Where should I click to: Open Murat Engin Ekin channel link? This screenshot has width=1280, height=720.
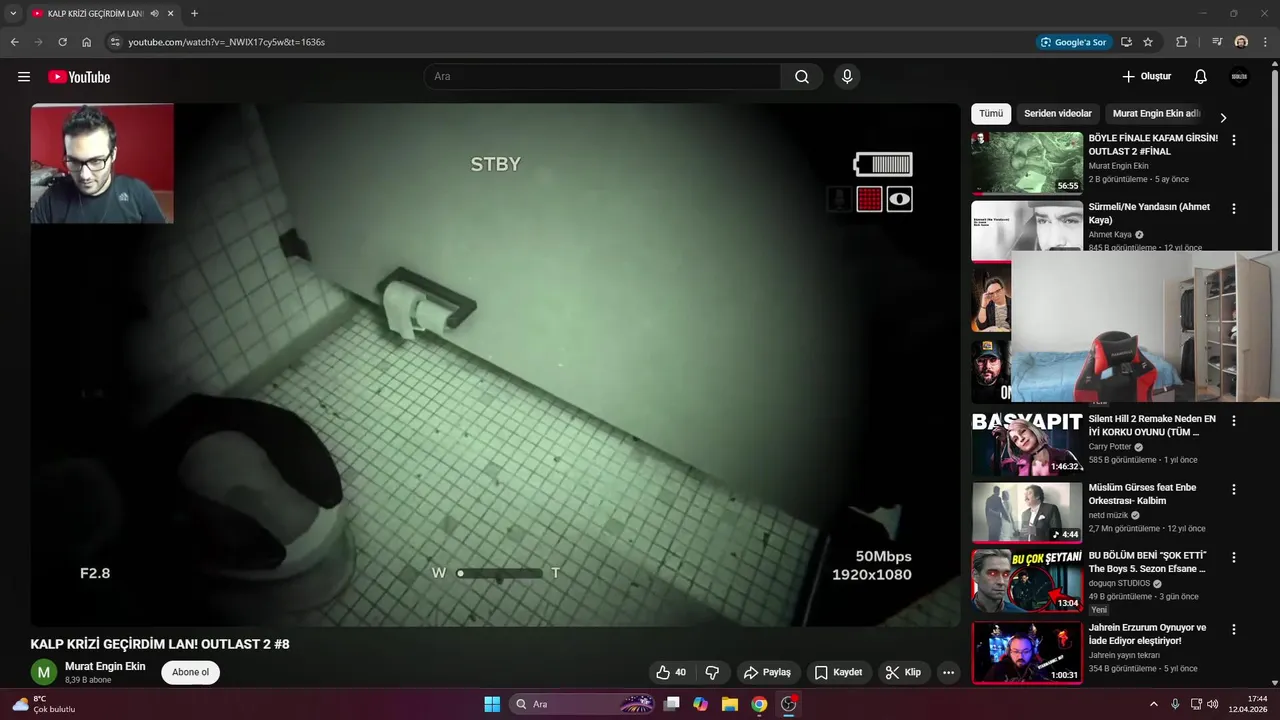tap(105, 666)
